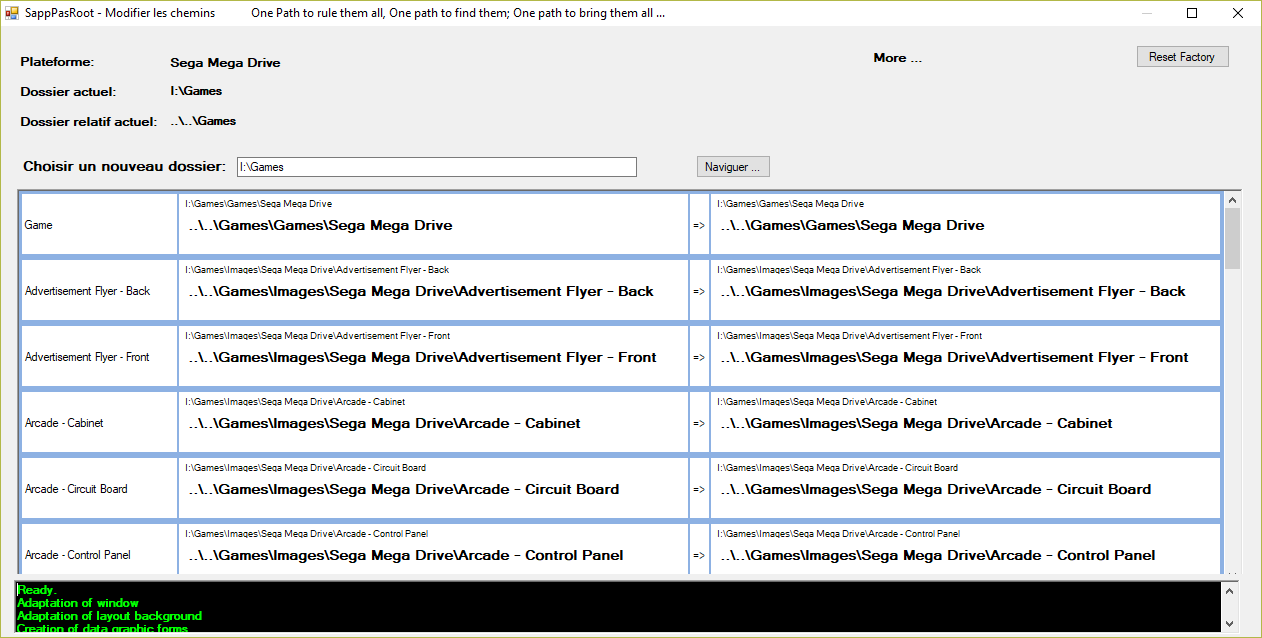Click the SappPasRoot app icon in title bar
Viewport: 1262px width, 638px height.
(x=12, y=13)
